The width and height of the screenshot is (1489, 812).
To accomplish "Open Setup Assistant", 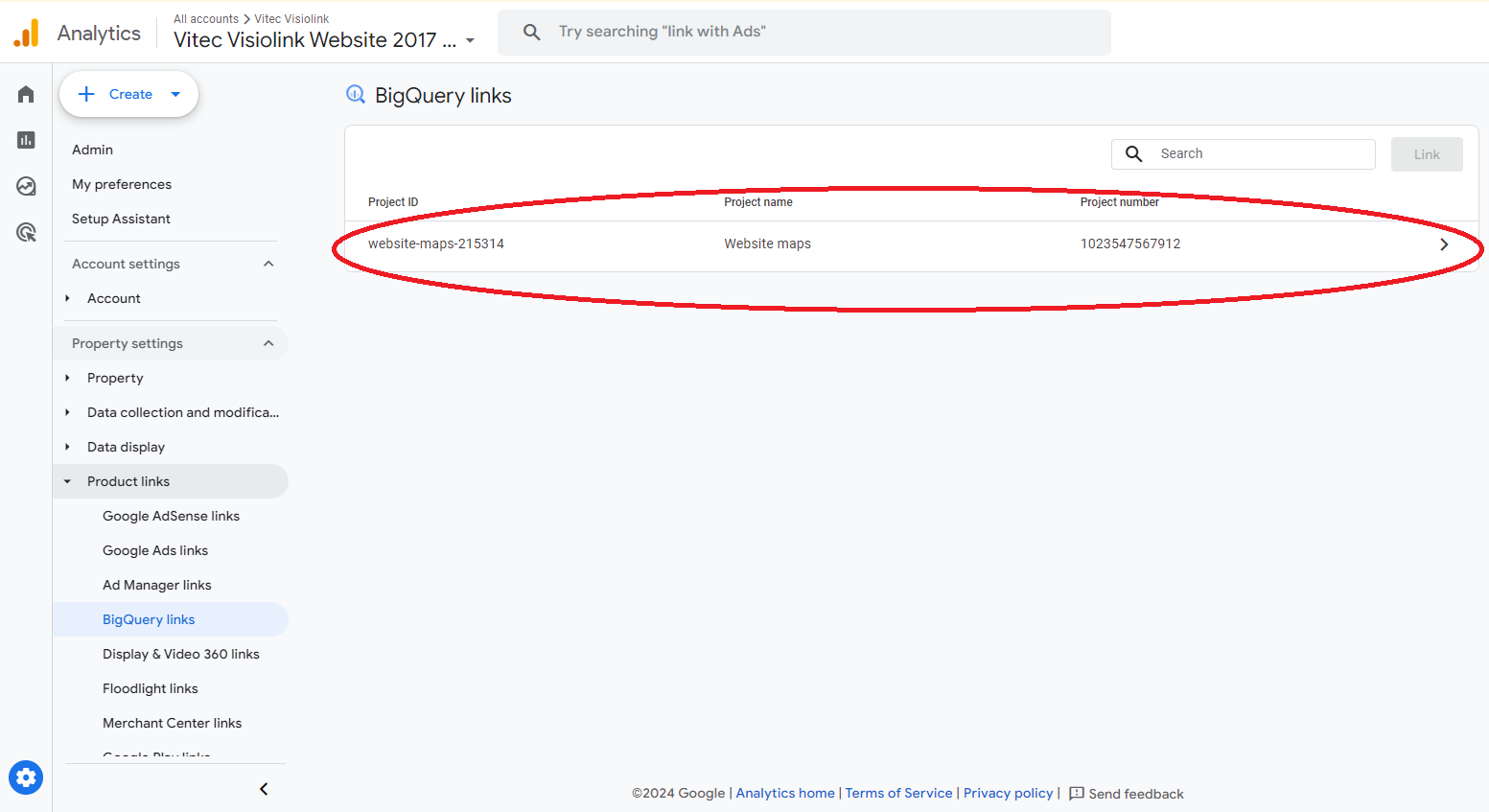I will click(121, 219).
